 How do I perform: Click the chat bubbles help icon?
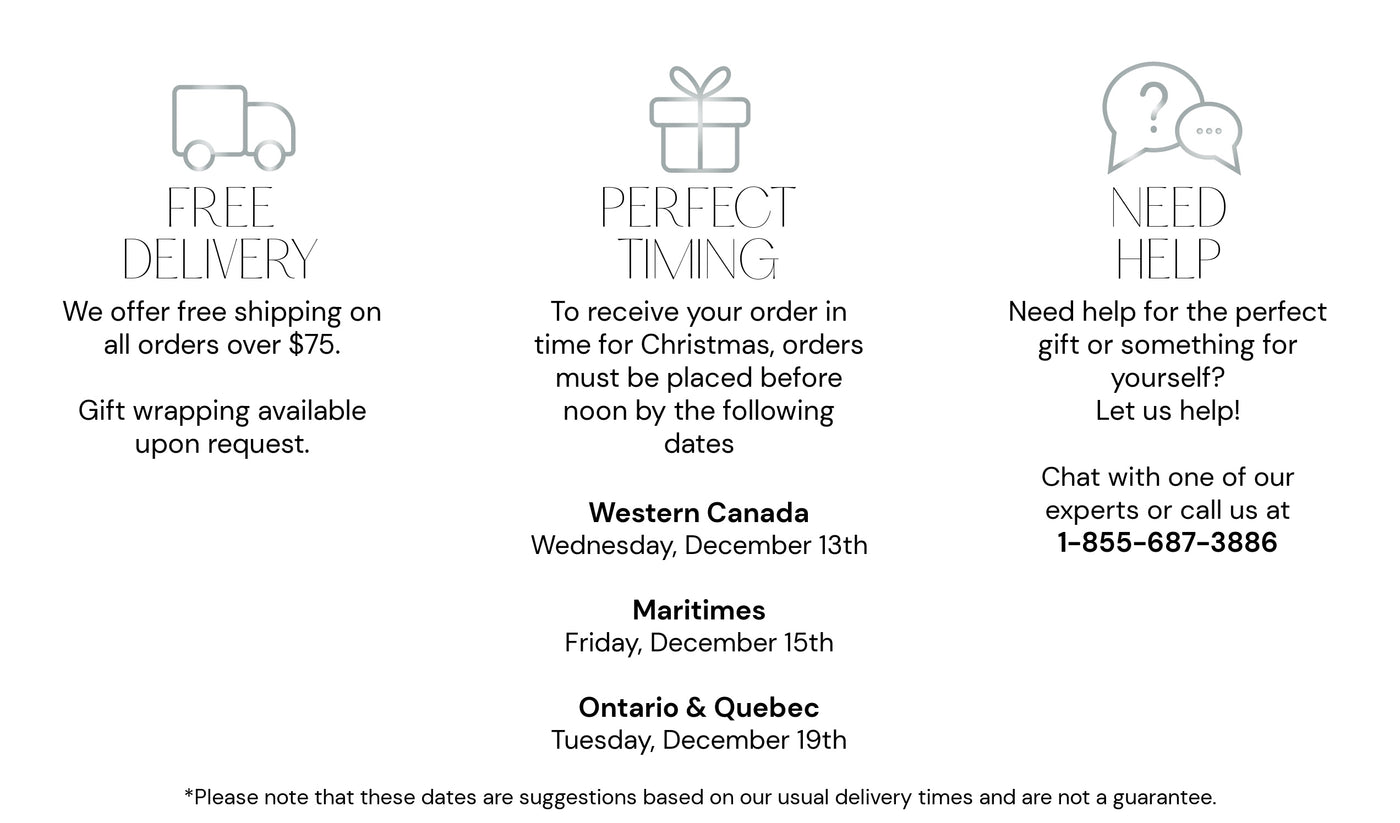pos(1172,118)
